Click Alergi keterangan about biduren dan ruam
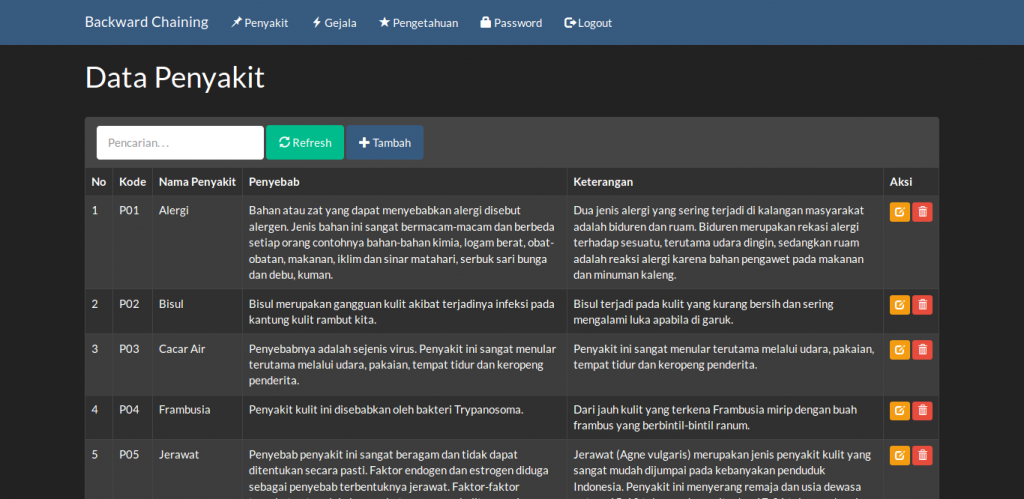The image size is (1024, 499). [x=719, y=243]
